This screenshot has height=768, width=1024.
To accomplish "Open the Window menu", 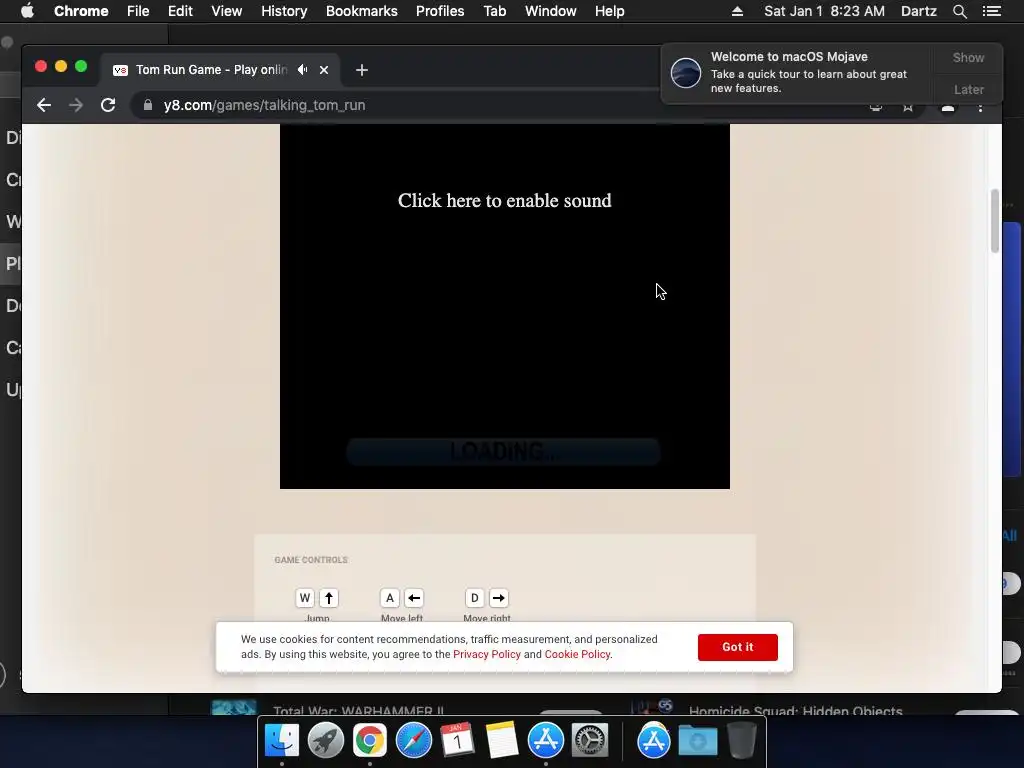I will [x=551, y=11].
